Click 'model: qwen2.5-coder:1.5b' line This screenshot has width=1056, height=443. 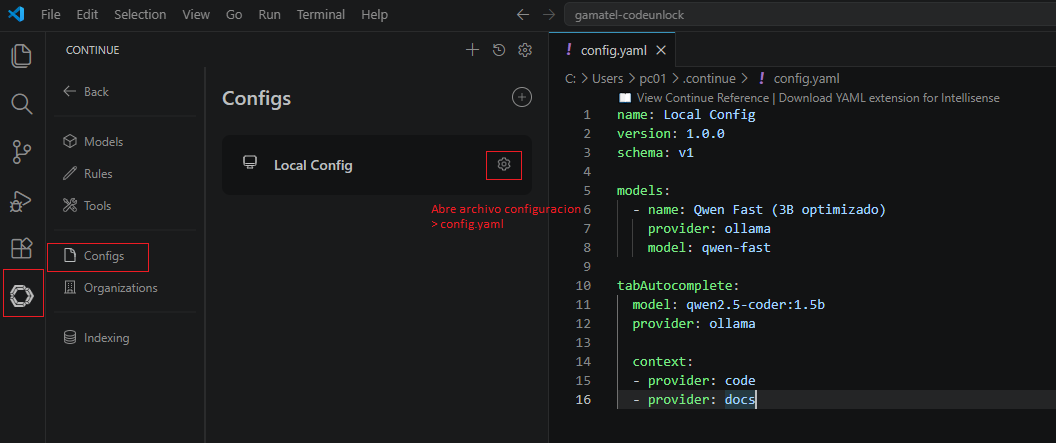729,305
